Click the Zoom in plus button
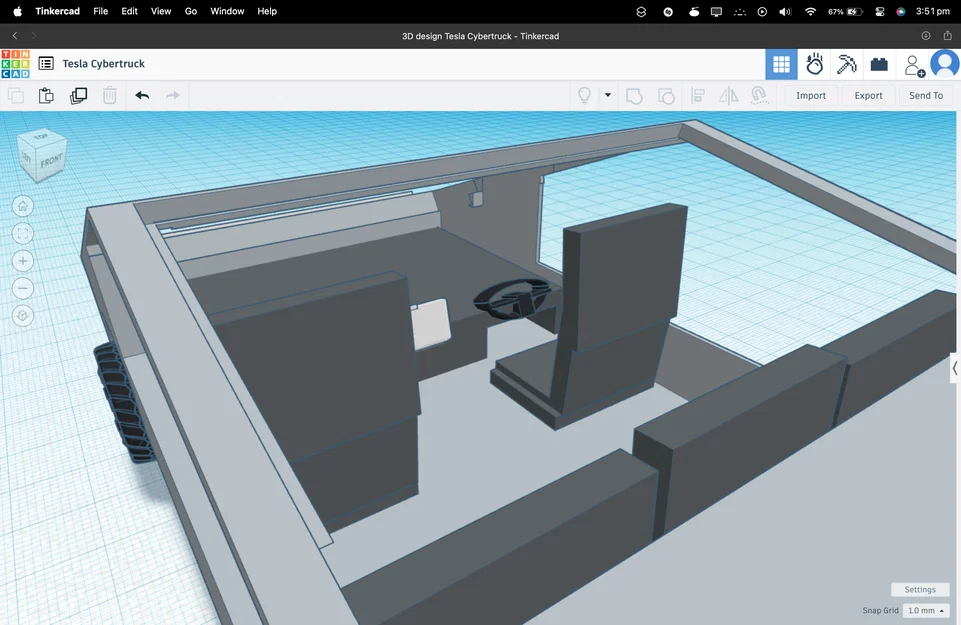Image resolution: width=961 pixels, height=625 pixels. tap(23, 261)
